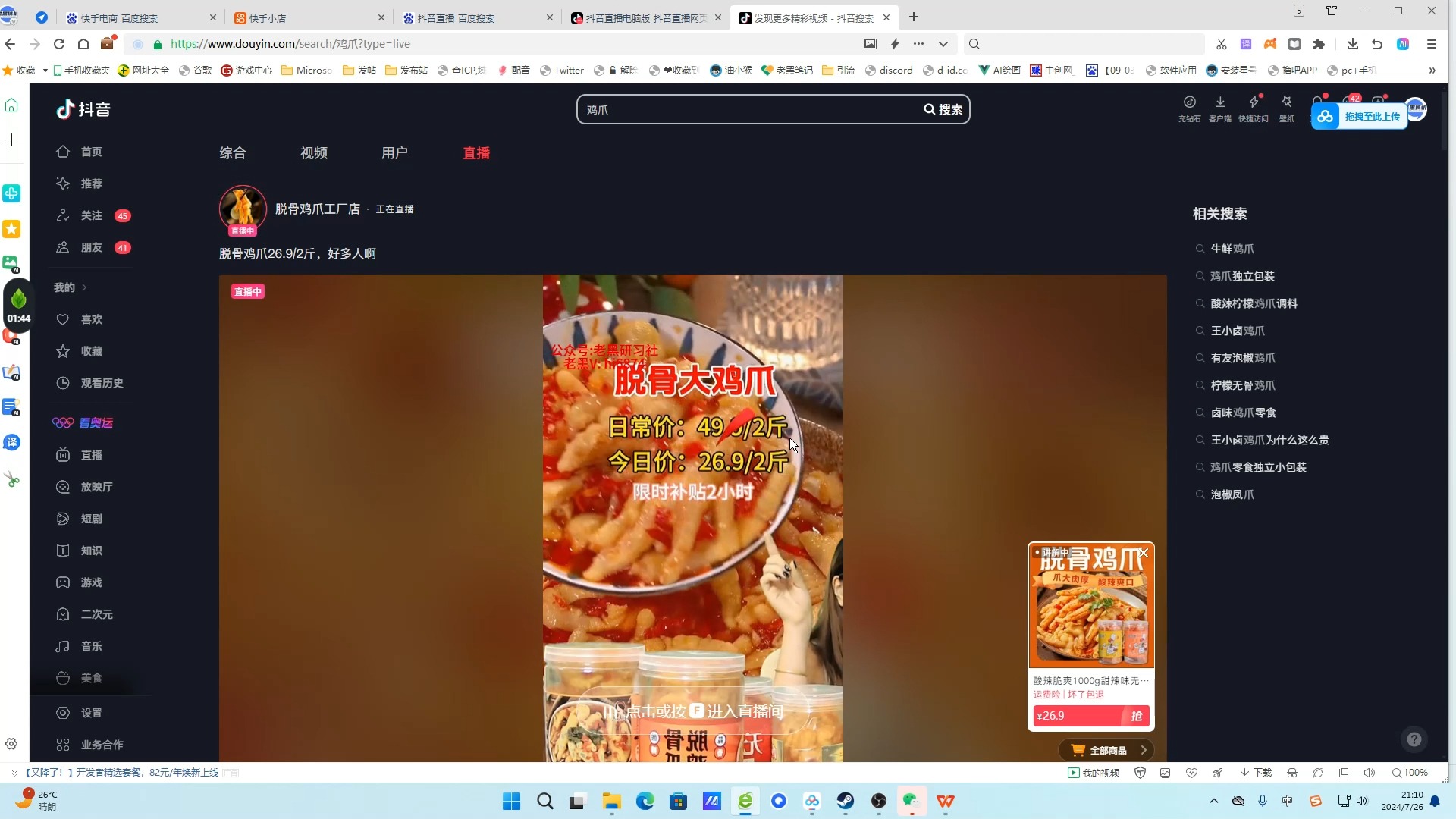
Task: Click the 设置 settings icon in sidebar
Action: 62,713
